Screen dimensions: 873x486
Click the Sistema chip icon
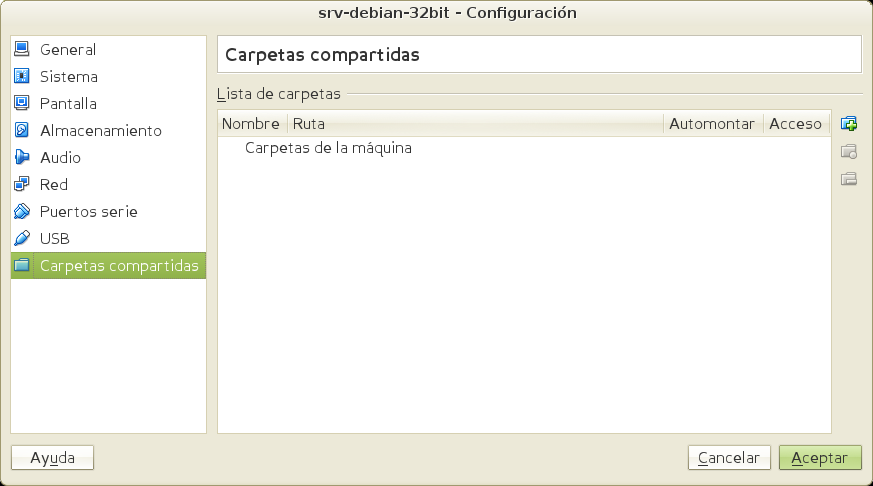(22, 76)
